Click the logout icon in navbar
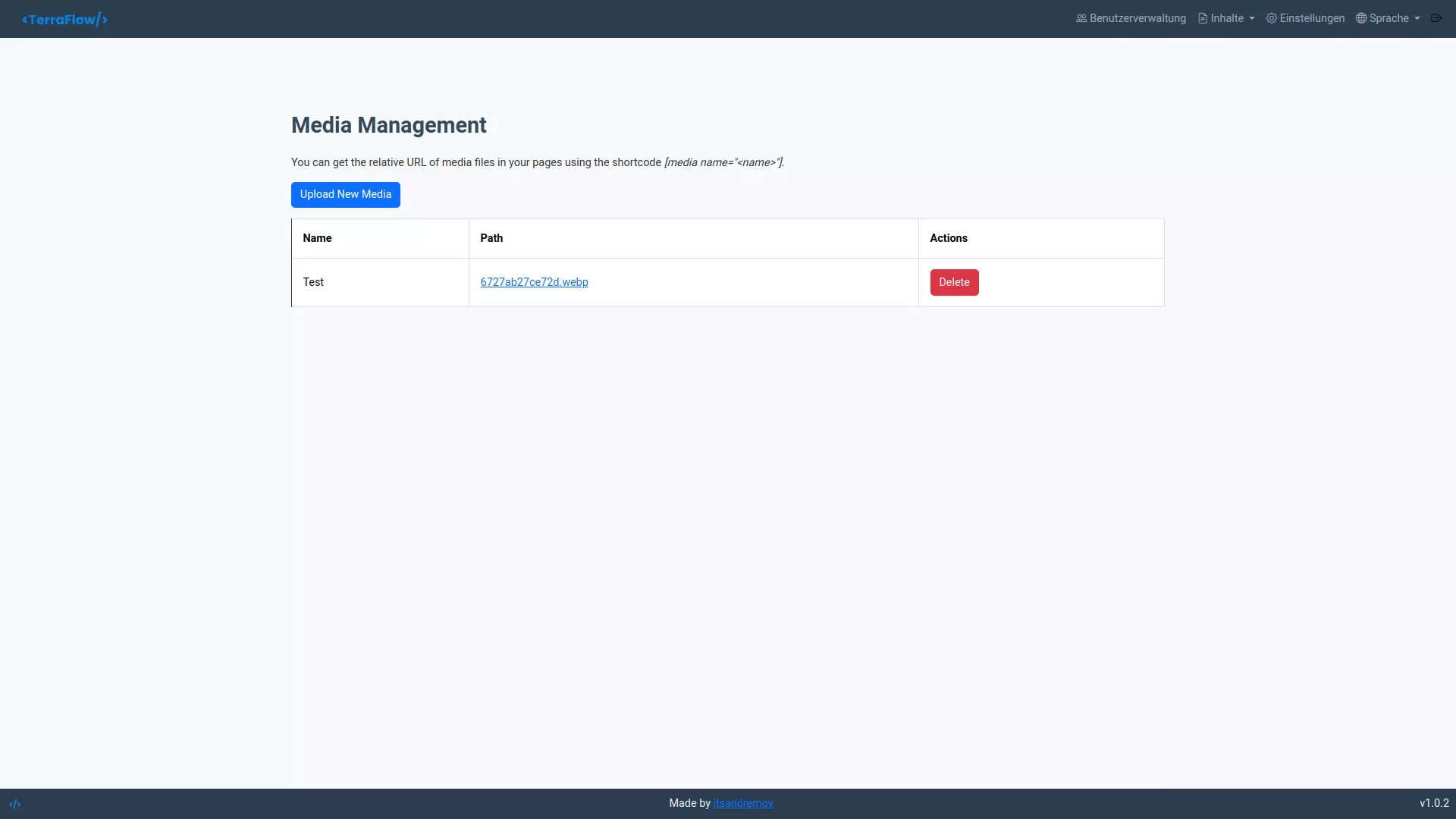The height and width of the screenshot is (819, 1456). point(1436,18)
